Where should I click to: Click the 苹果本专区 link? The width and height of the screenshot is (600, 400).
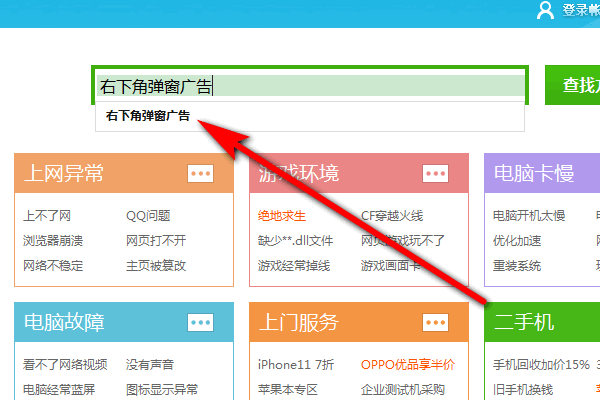click(288, 390)
